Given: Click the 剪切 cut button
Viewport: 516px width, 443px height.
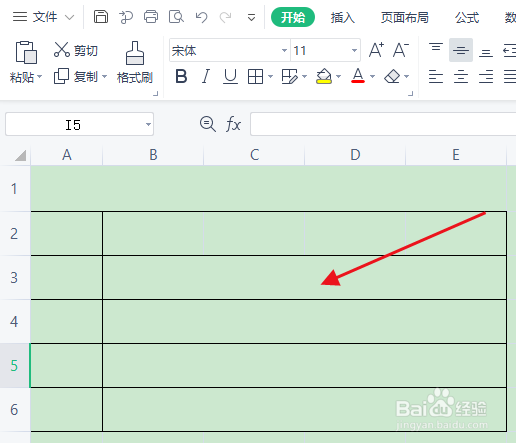Looking at the screenshot, I should (76, 50).
